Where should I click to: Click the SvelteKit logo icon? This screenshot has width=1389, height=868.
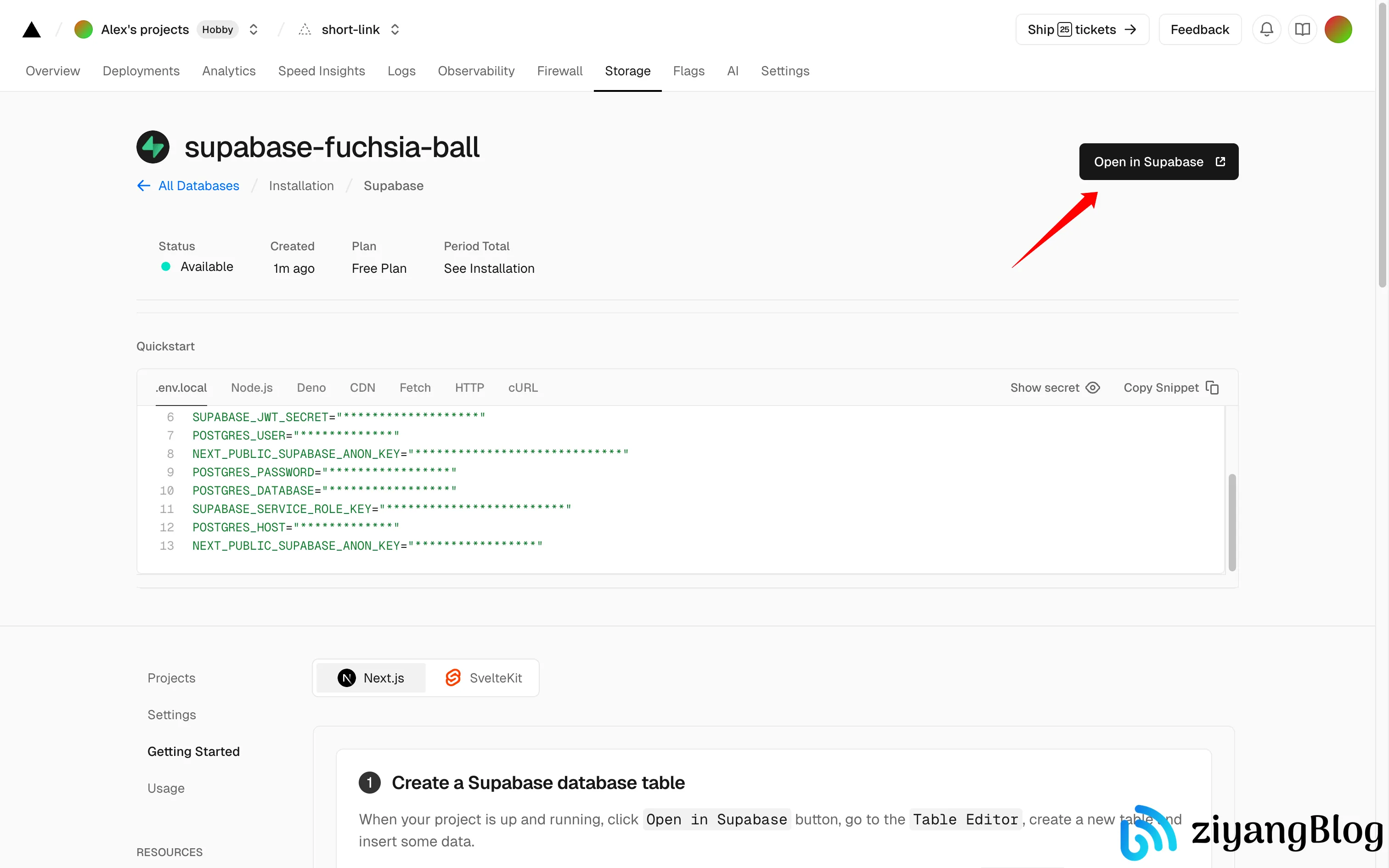click(453, 678)
